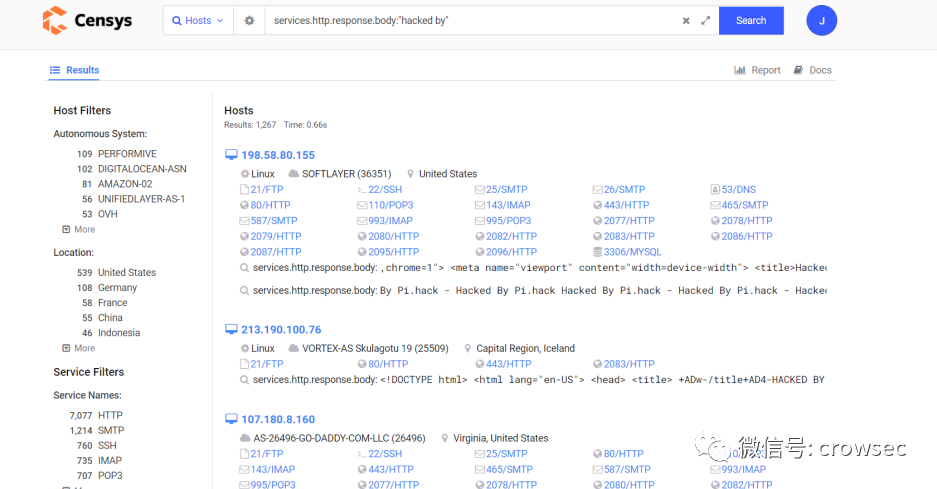Open 2087/HTTP service link

click(275, 252)
